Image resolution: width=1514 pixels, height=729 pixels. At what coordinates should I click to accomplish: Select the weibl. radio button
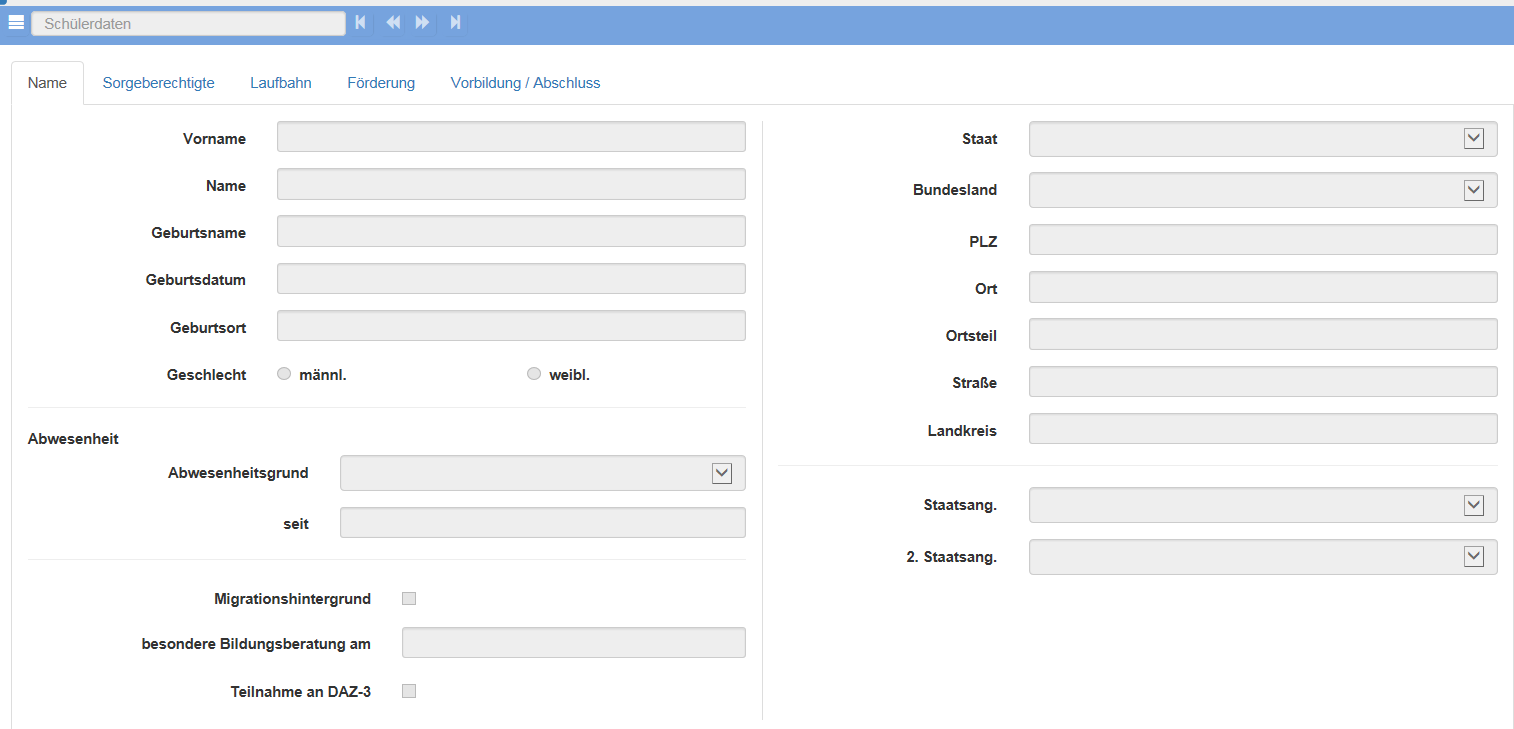click(534, 375)
